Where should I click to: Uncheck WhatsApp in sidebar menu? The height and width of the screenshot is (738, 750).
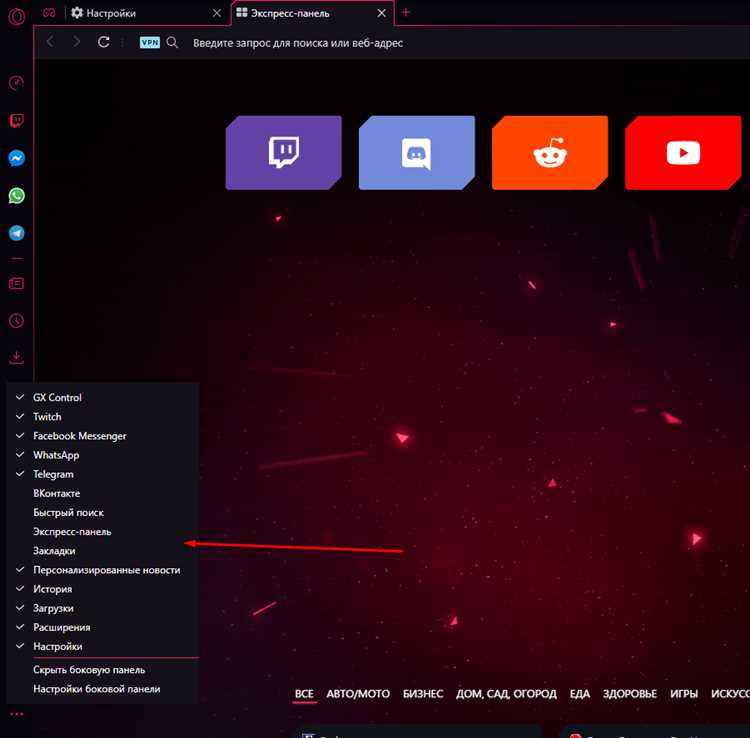coord(103,455)
